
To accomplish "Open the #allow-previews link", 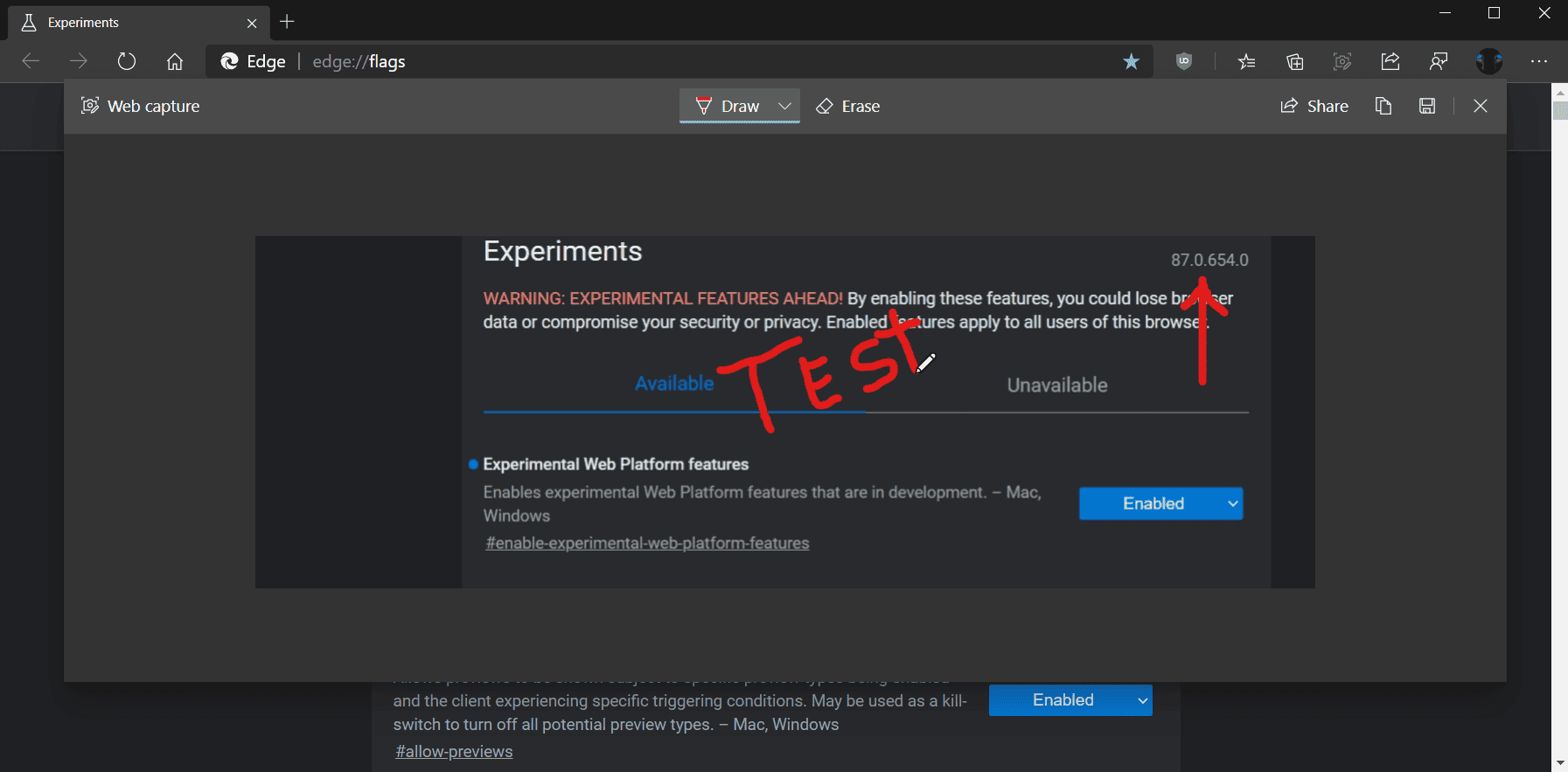I will 454,751.
